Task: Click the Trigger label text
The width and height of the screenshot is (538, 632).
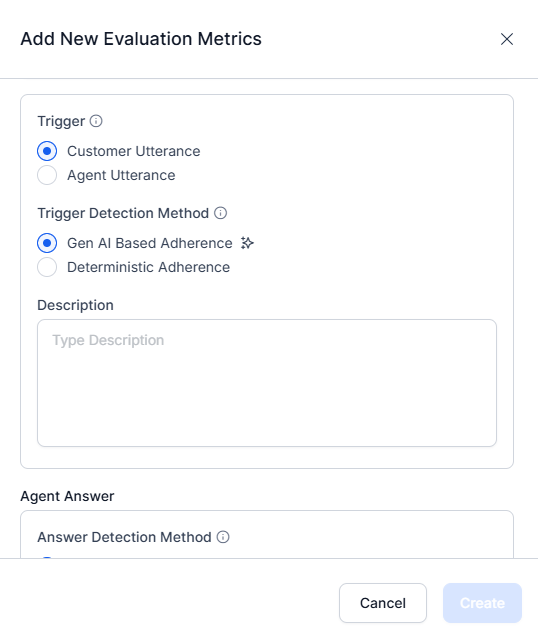Action: pos(61,121)
